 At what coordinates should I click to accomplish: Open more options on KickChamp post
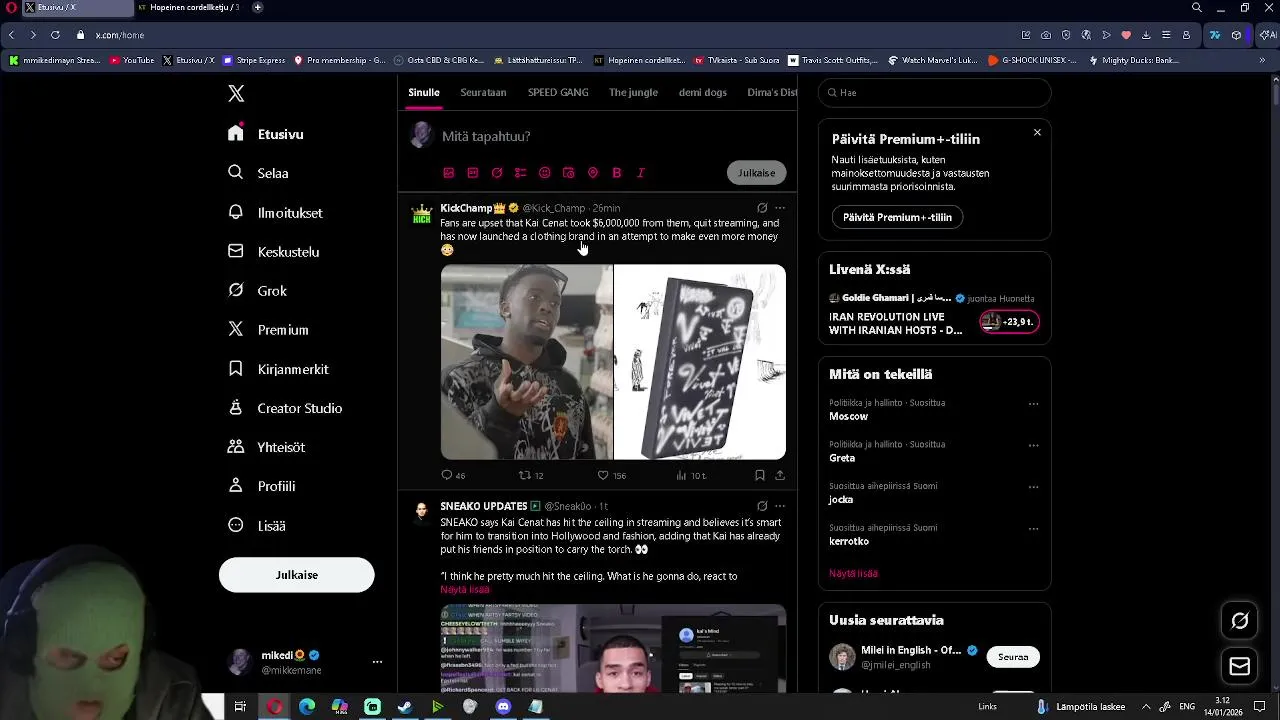780,208
